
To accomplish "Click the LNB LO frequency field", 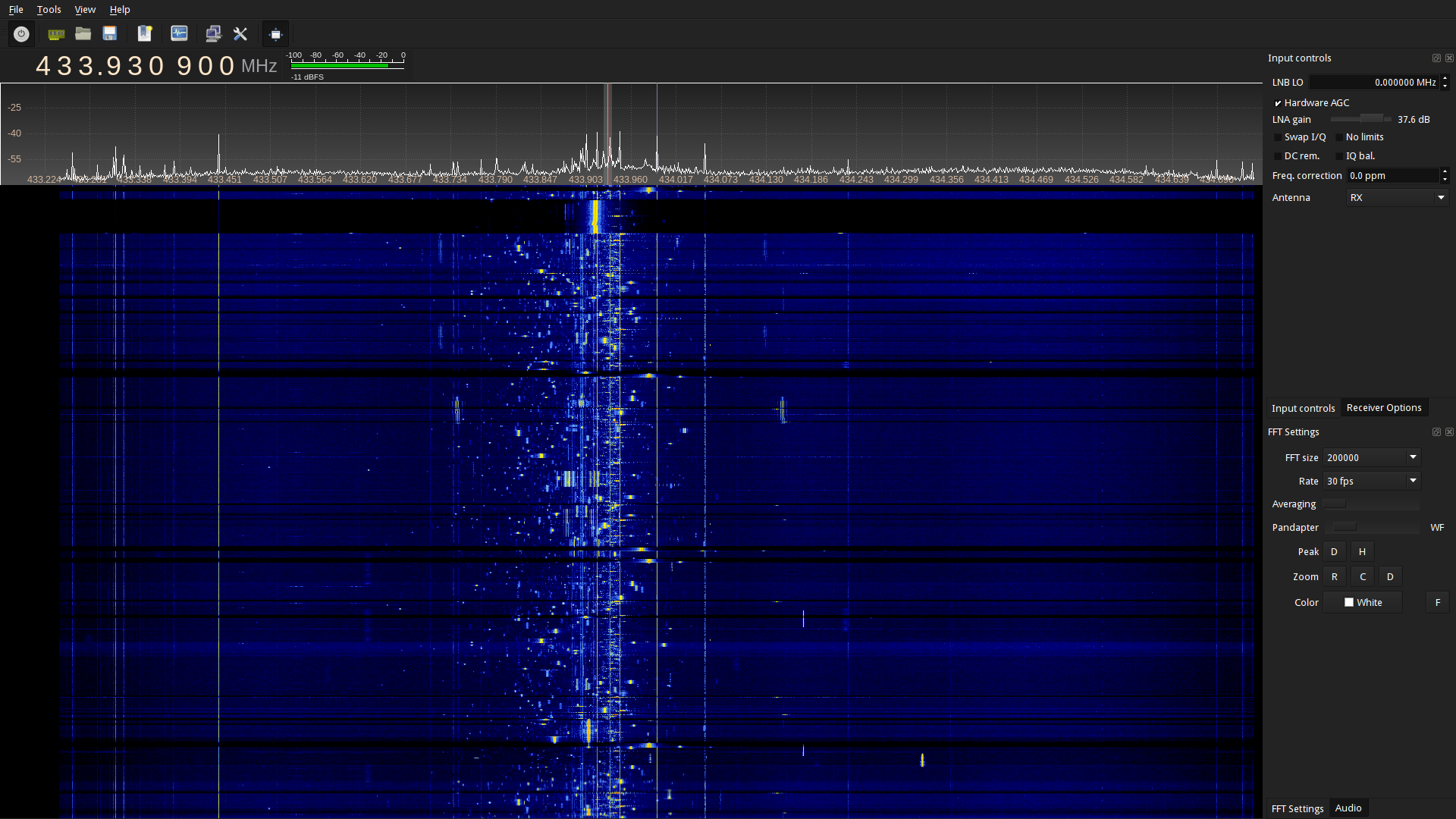I will 1375,83.
